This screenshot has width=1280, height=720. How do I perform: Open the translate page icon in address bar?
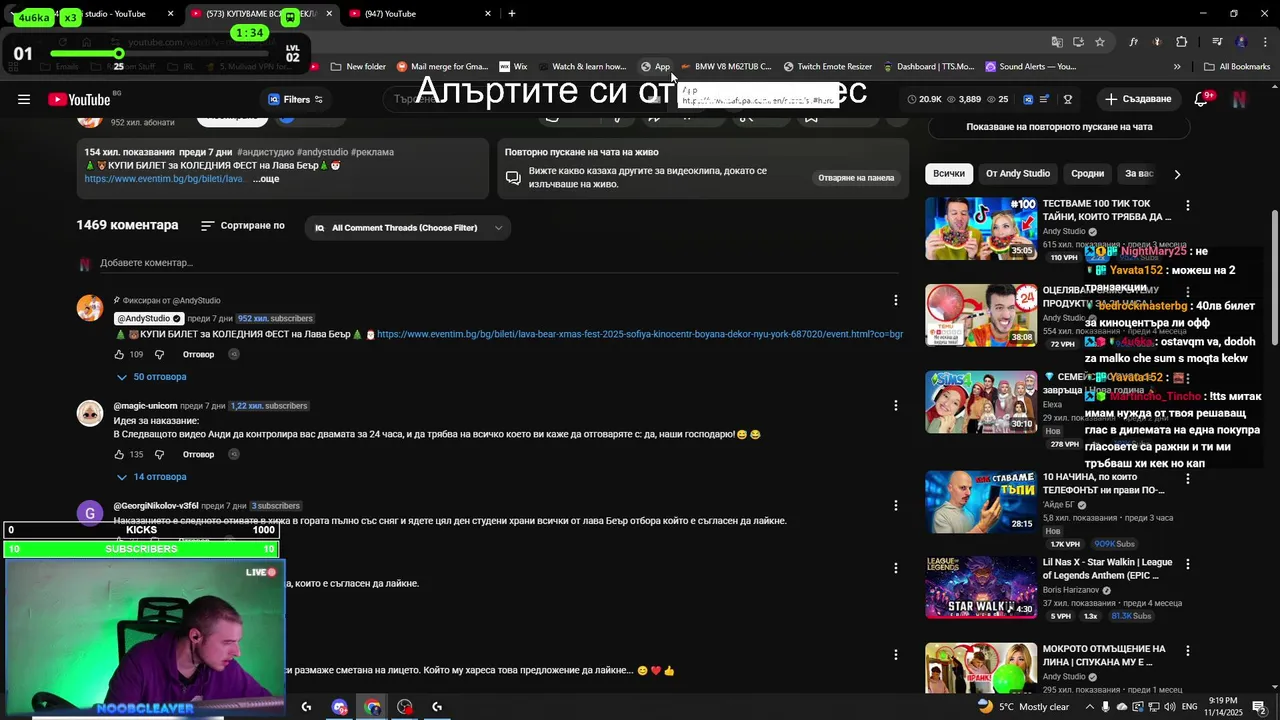[x=1057, y=42]
